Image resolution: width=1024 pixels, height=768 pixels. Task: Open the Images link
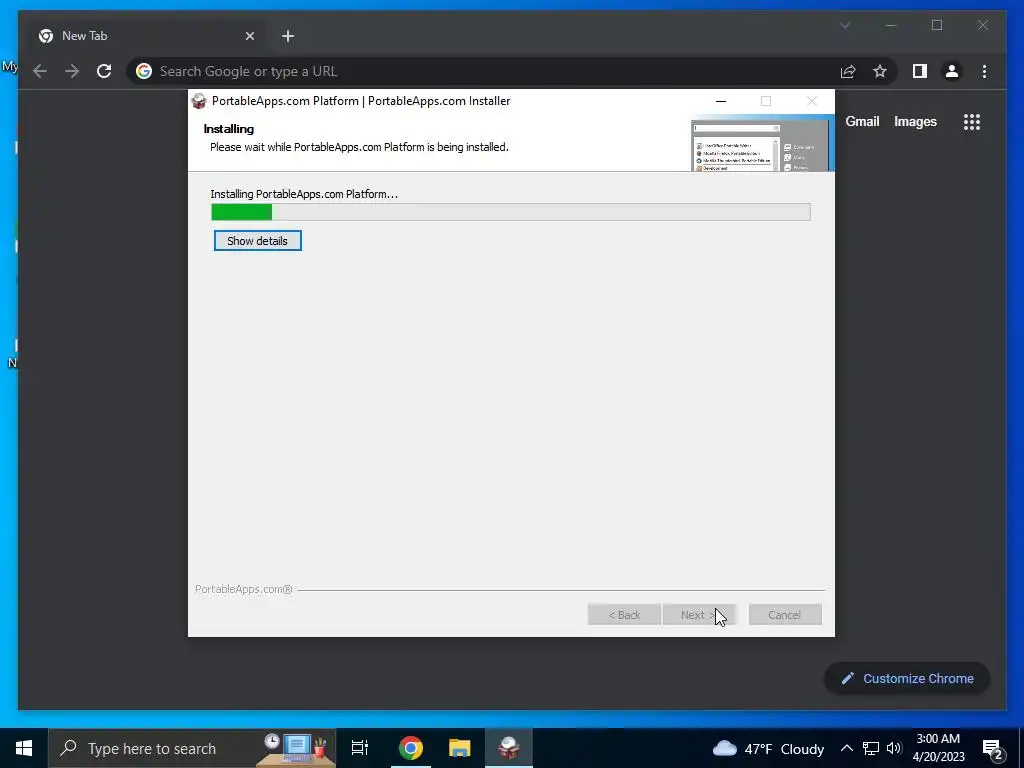(915, 121)
